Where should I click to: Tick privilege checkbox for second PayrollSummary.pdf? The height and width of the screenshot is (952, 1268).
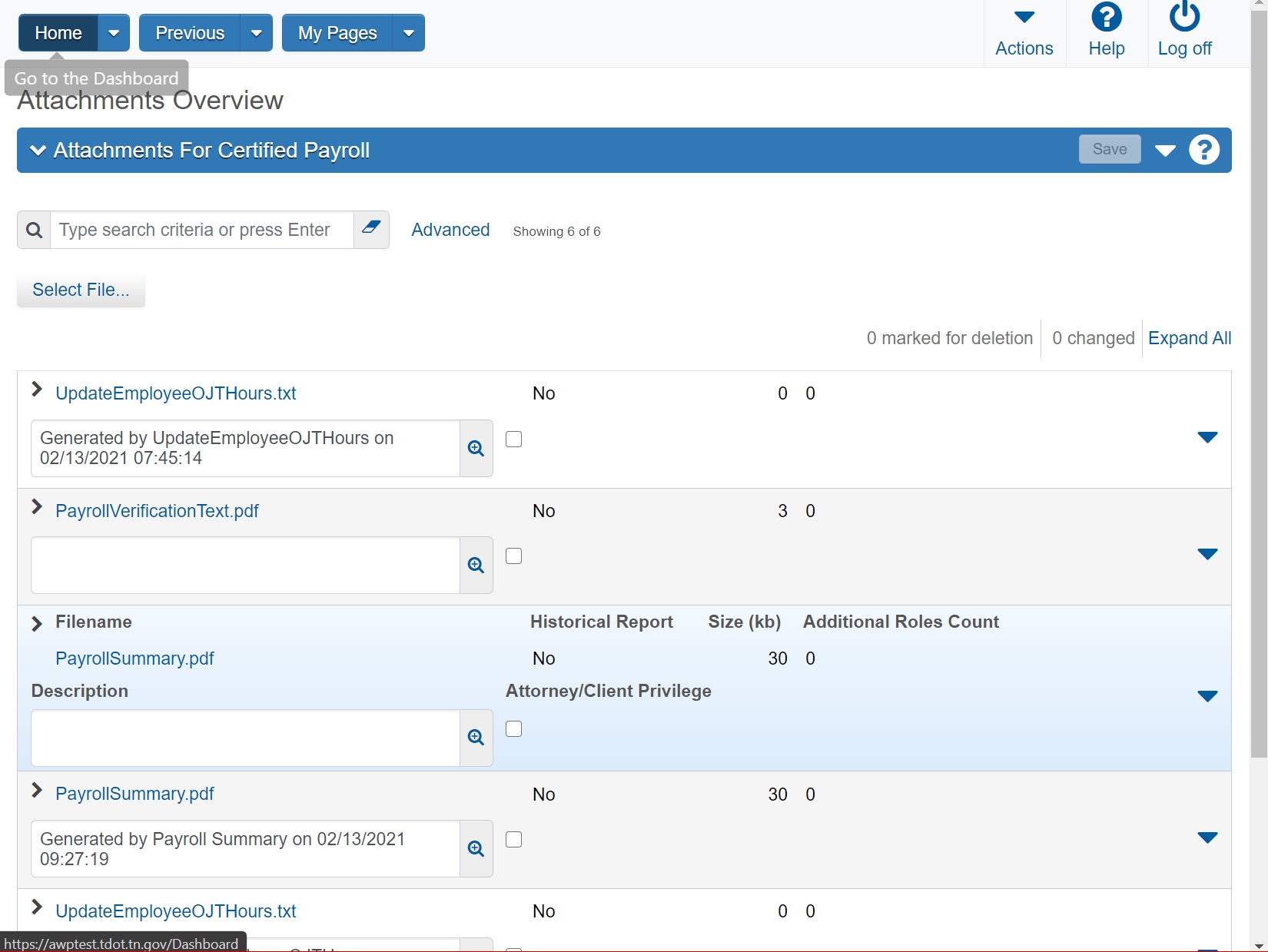[x=514, y=839]
